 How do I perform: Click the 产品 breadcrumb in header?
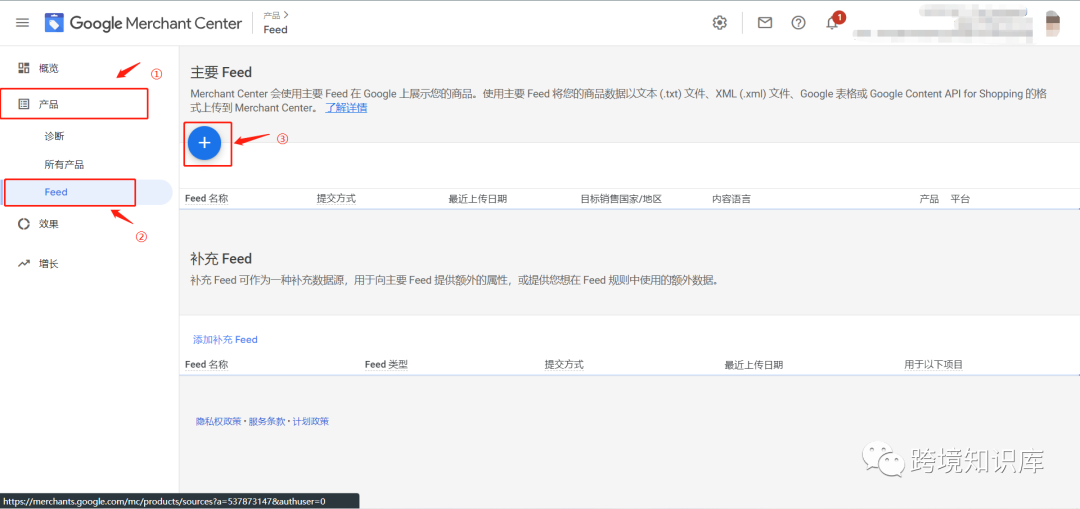271,14
